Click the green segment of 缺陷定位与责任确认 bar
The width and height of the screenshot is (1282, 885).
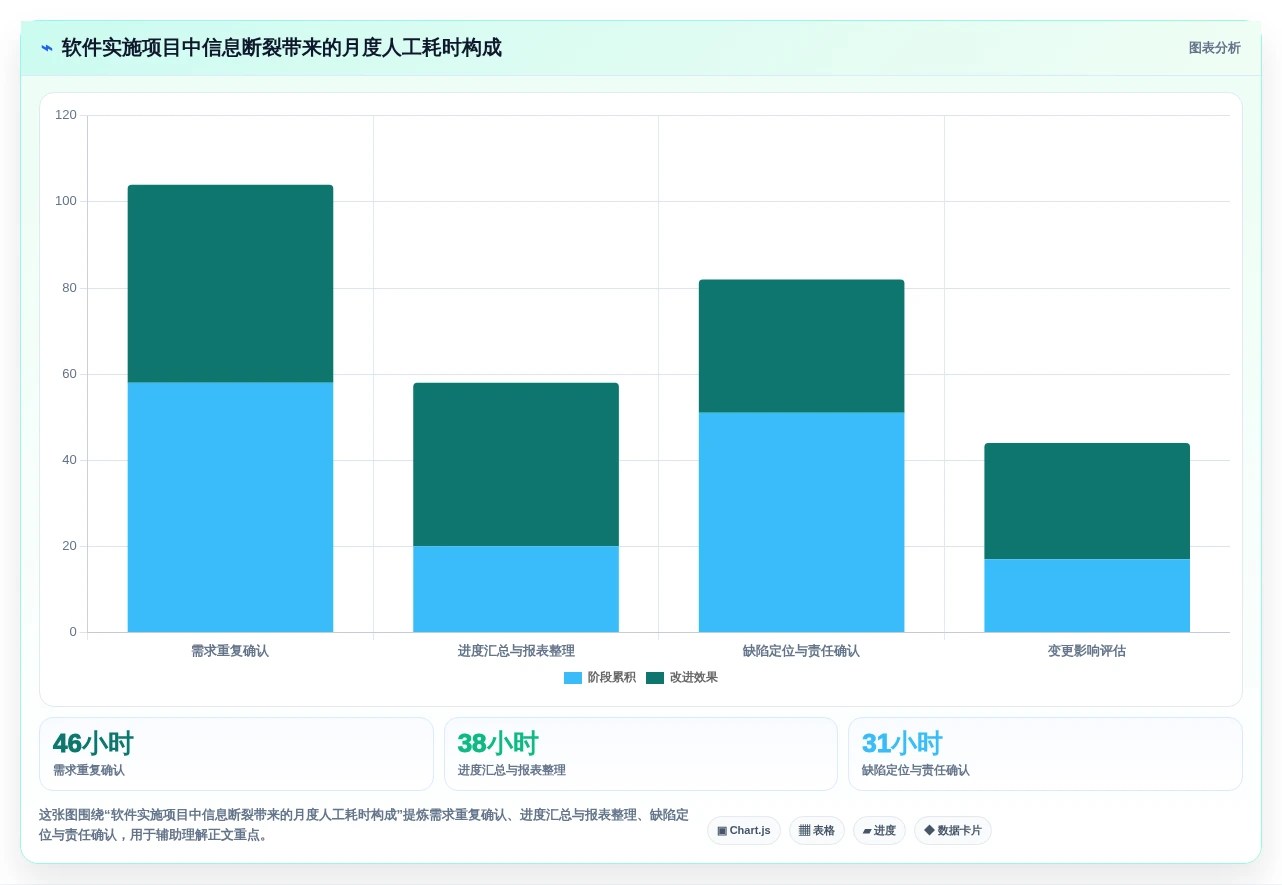[x=801, y=346]
